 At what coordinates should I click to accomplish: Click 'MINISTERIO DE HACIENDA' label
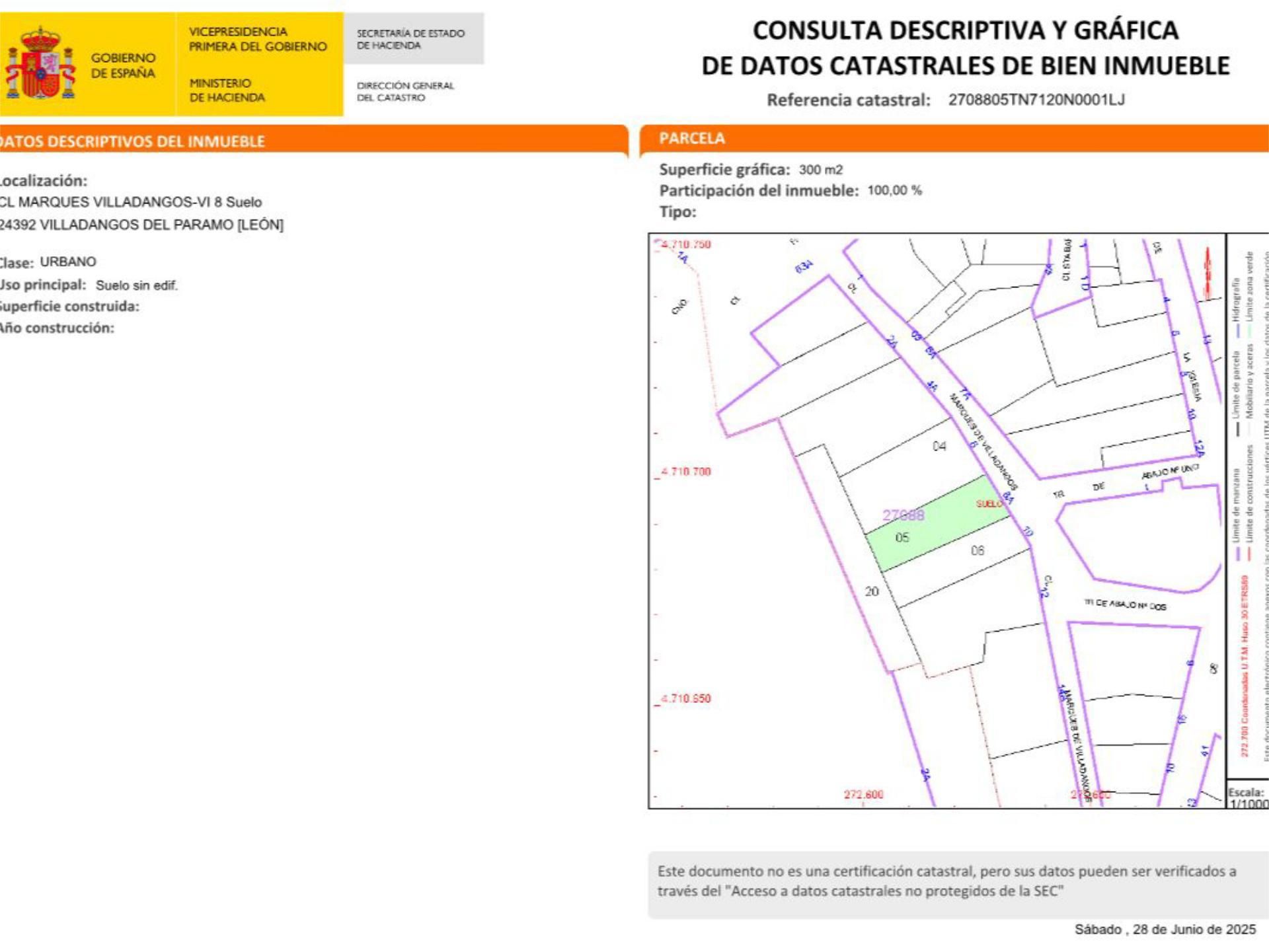coord(227,90)
